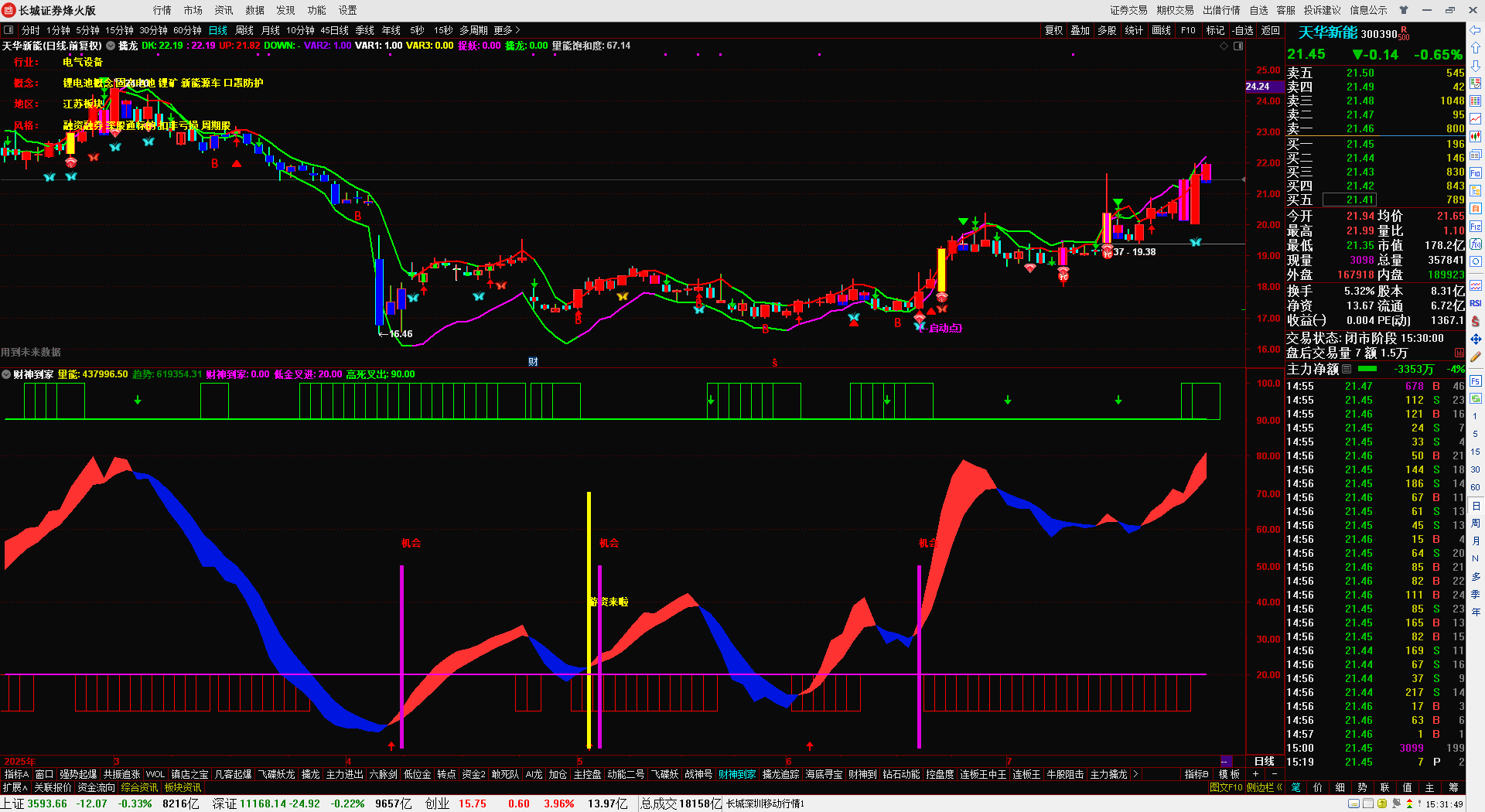The width and height of the screenshot is (1485, 812).
Task: Click the wave chart icon above RSI
Action: click(1476, 285)
